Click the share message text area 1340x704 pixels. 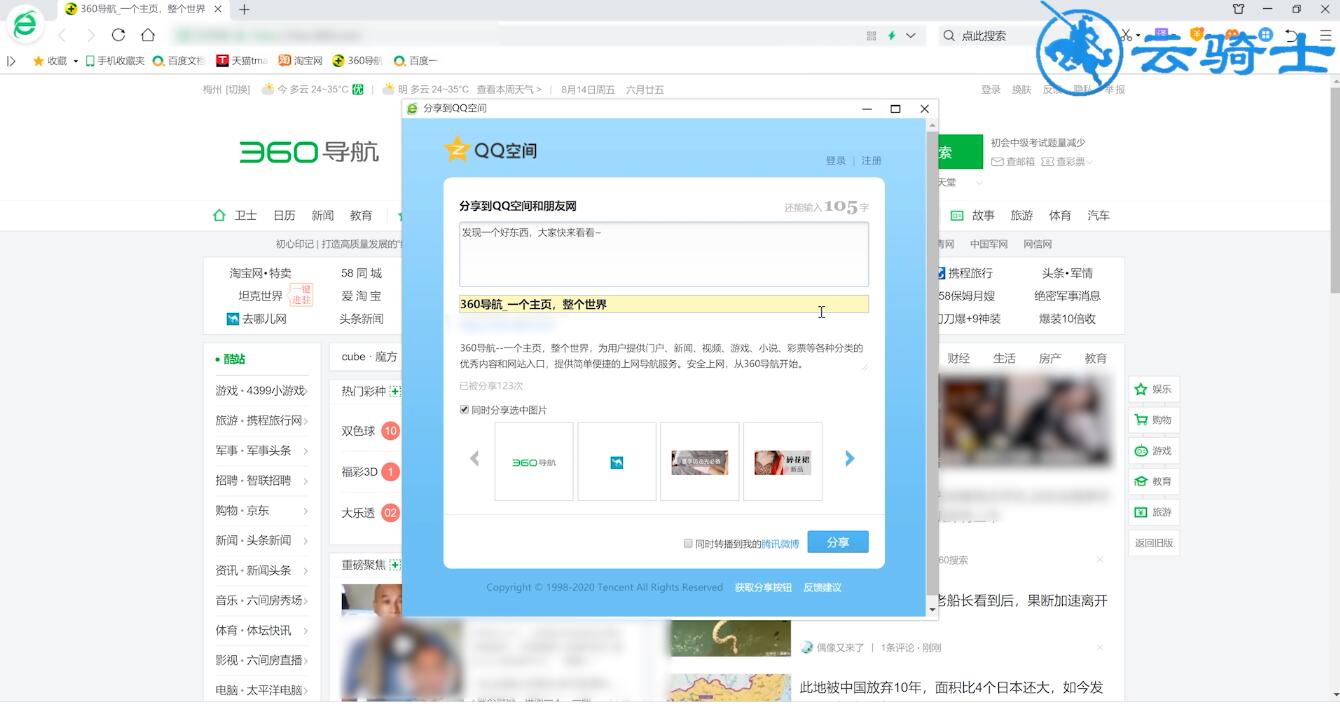(x=664, y=254)
